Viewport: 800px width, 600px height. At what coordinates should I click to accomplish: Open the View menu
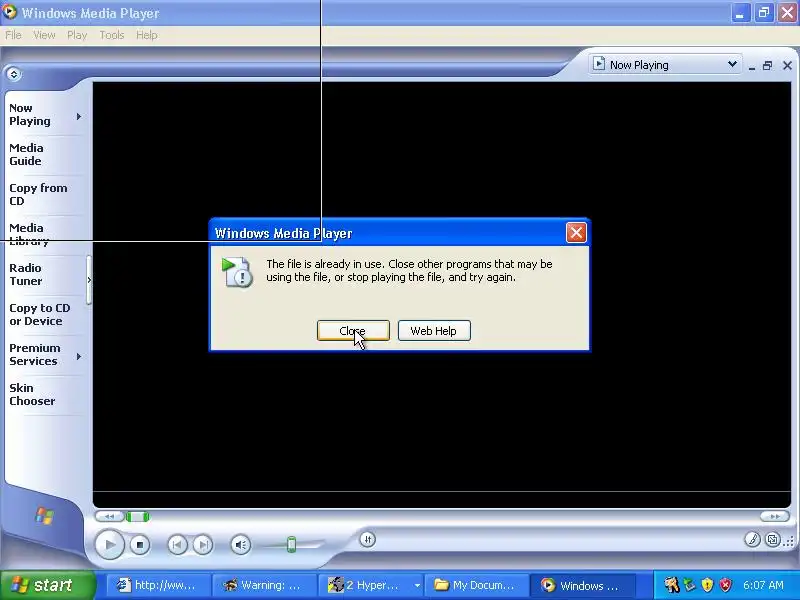(x=44, y=35)
